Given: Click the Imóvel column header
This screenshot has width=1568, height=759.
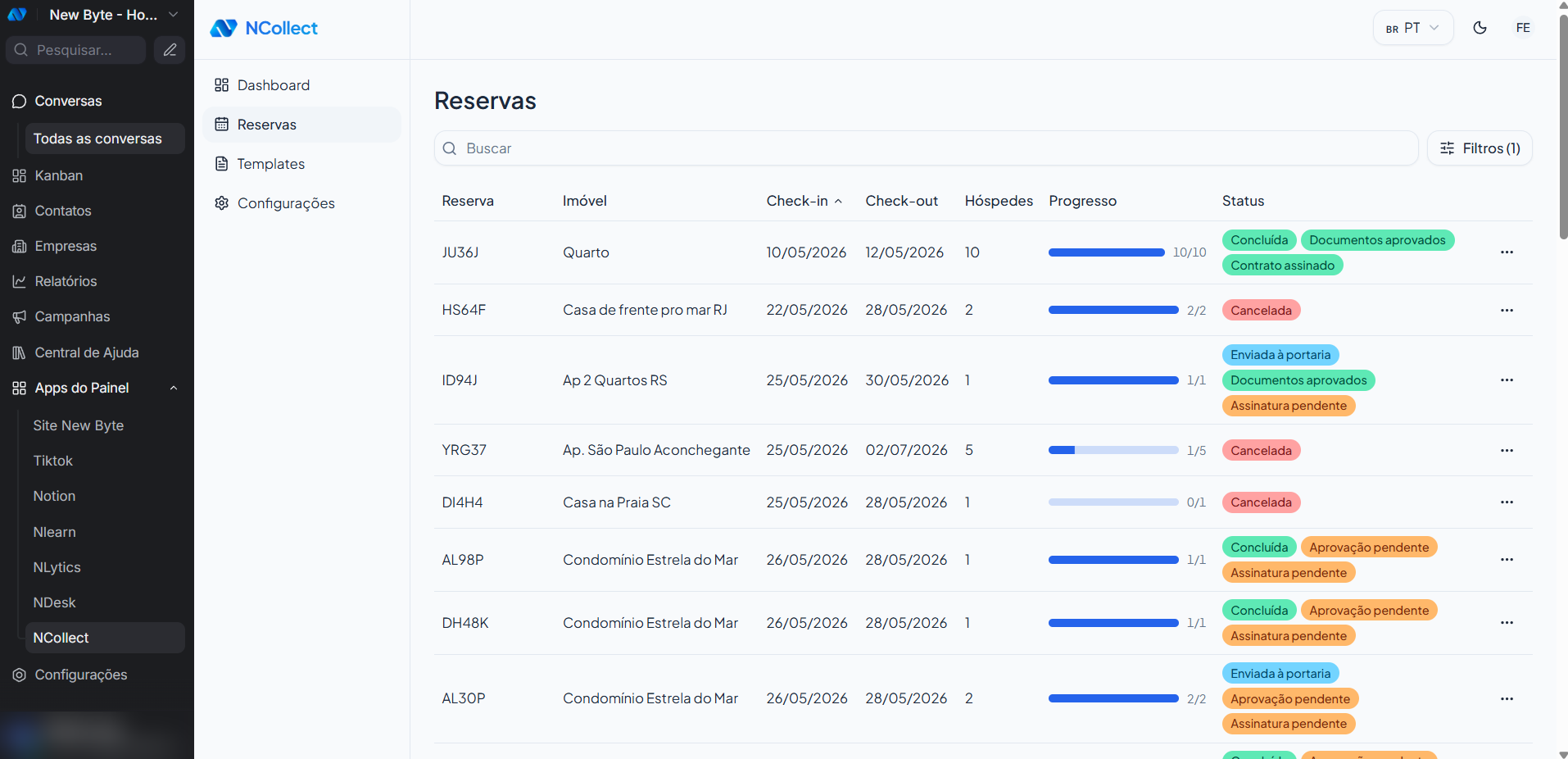Looking at the screenshot, I should 585,201.
